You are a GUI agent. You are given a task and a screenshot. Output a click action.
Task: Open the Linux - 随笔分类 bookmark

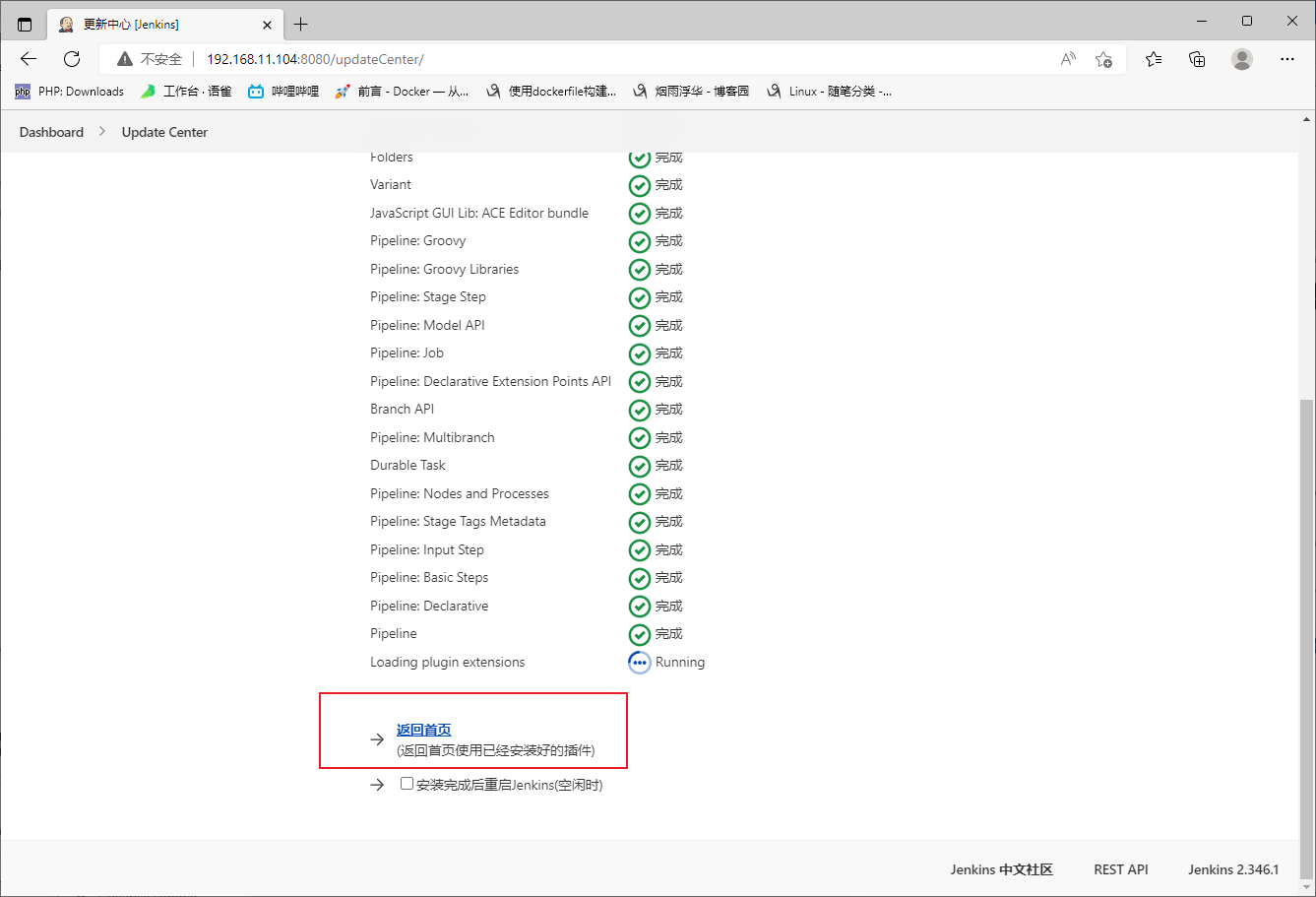[x=829, y=92]
